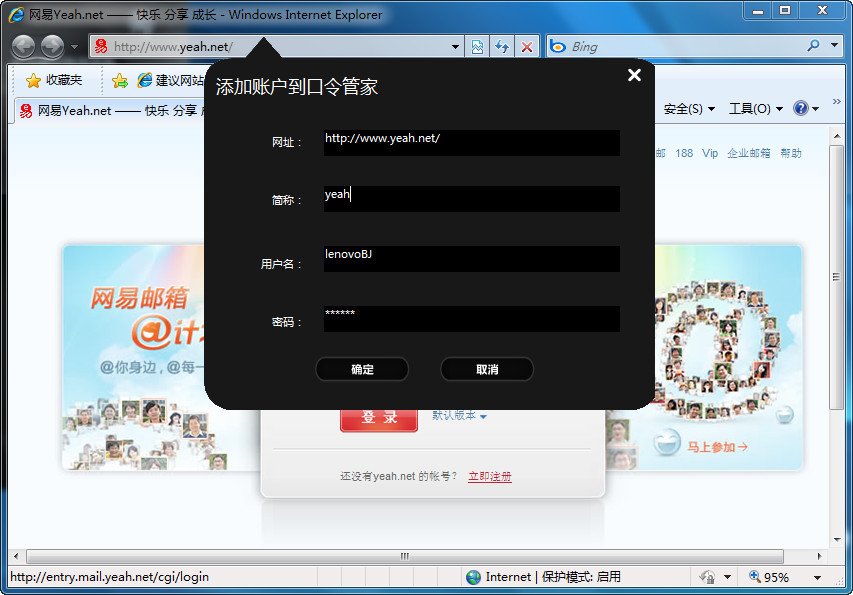Click the 取消 cancel button
The height and width of the screenshot is (595, 853).
[486, 369]
